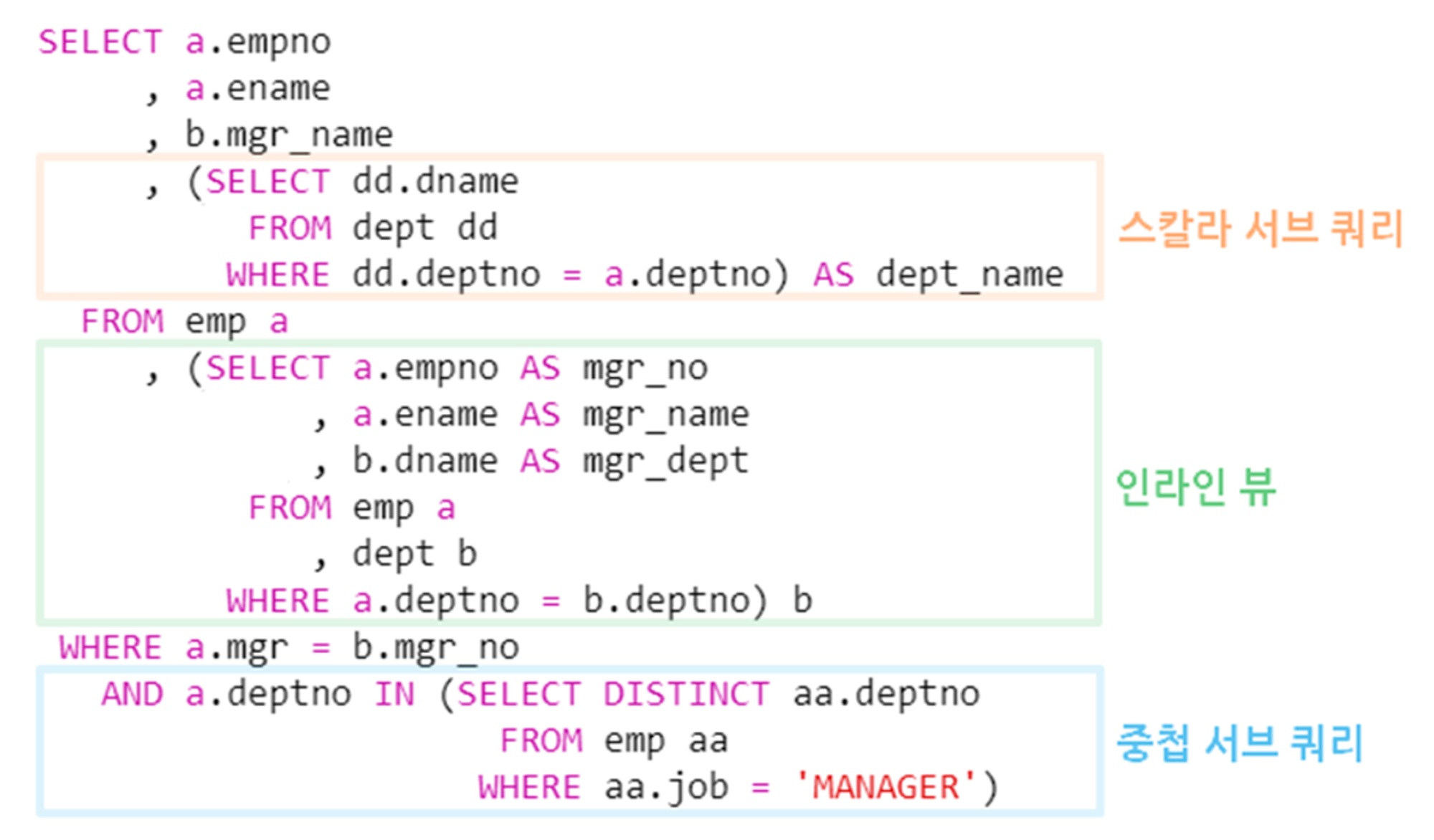This screenshot has width=1434, height=840.
Task: Click the dept_name alias text
Action: point(969,275)
